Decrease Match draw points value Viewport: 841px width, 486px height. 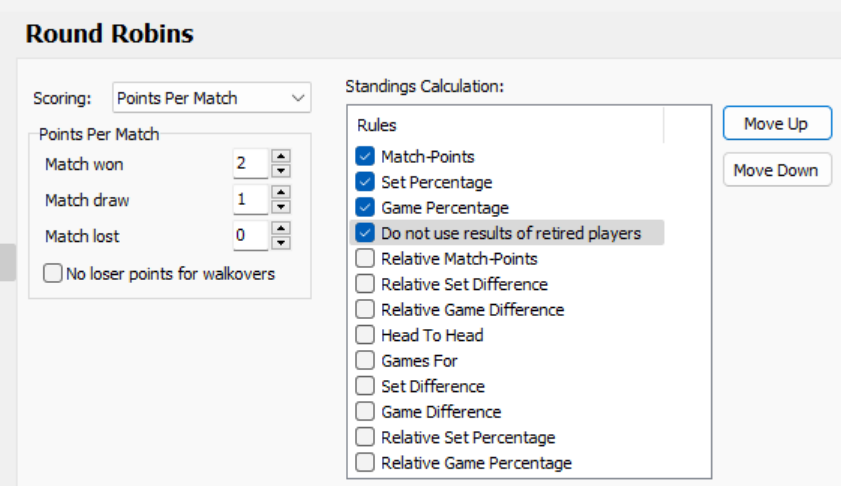(281, 207)
